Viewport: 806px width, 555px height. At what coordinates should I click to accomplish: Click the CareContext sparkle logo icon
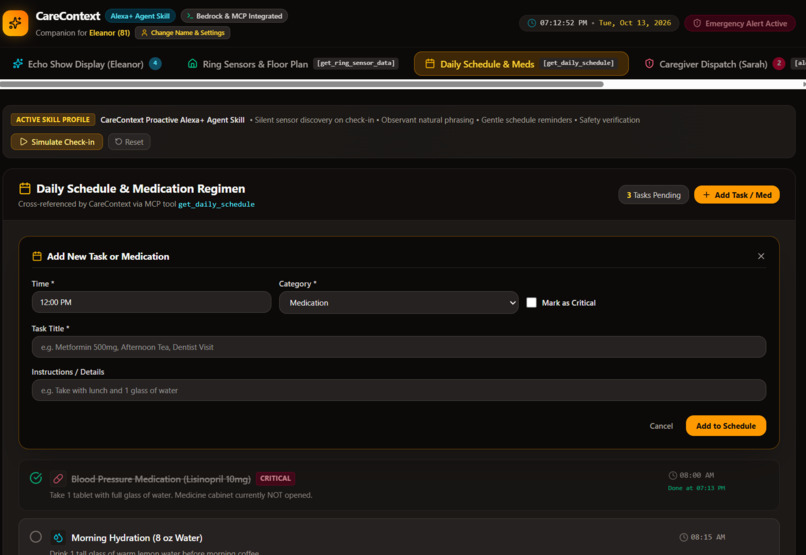(15, 23)
